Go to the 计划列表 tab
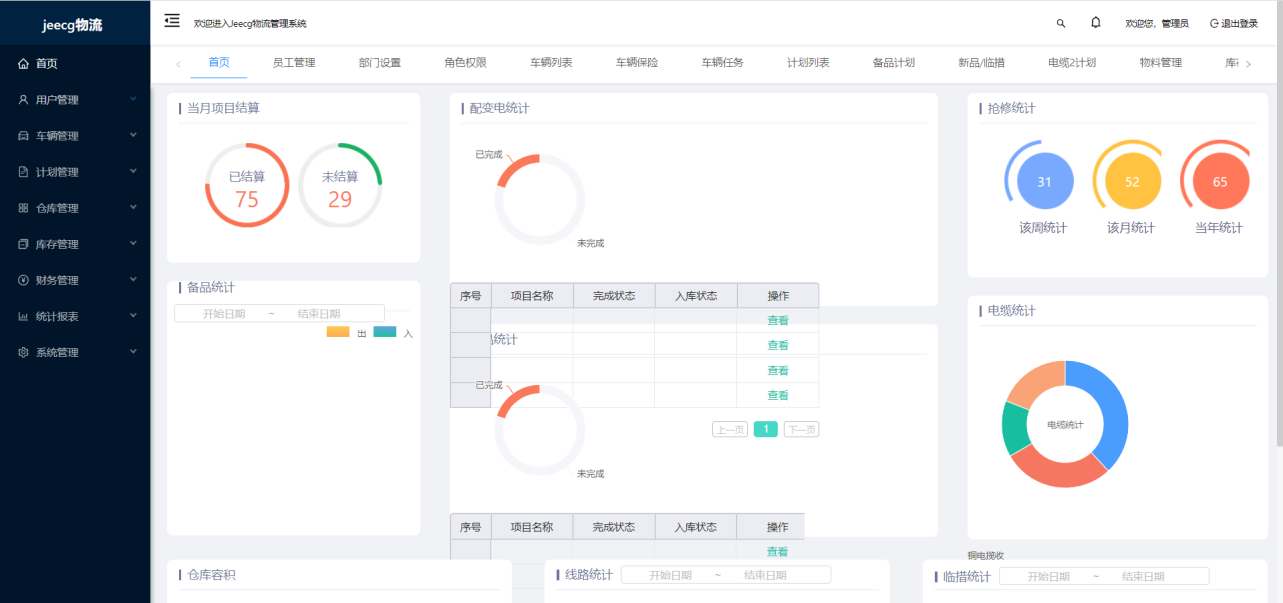 (809, 62)
